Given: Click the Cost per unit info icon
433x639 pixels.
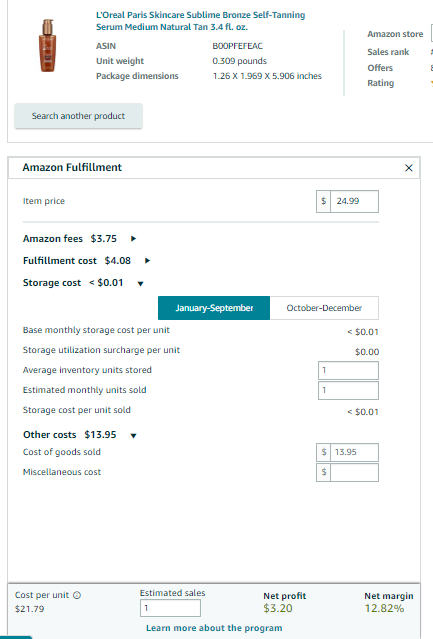Looking at the screenshot, I should click(x=77, y=595).
